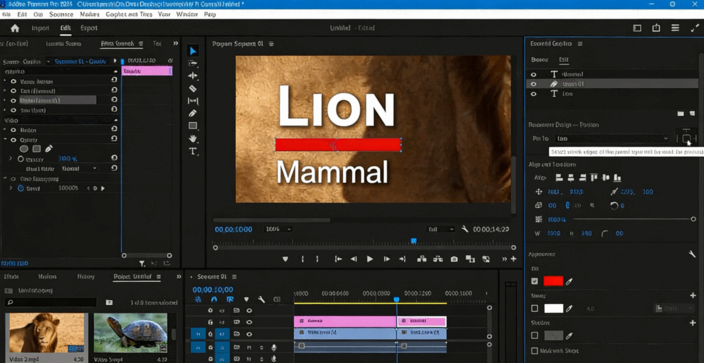Select the lion clip thumbnail in Project
Screen dimensions: 704x363
tap(47, 333)
